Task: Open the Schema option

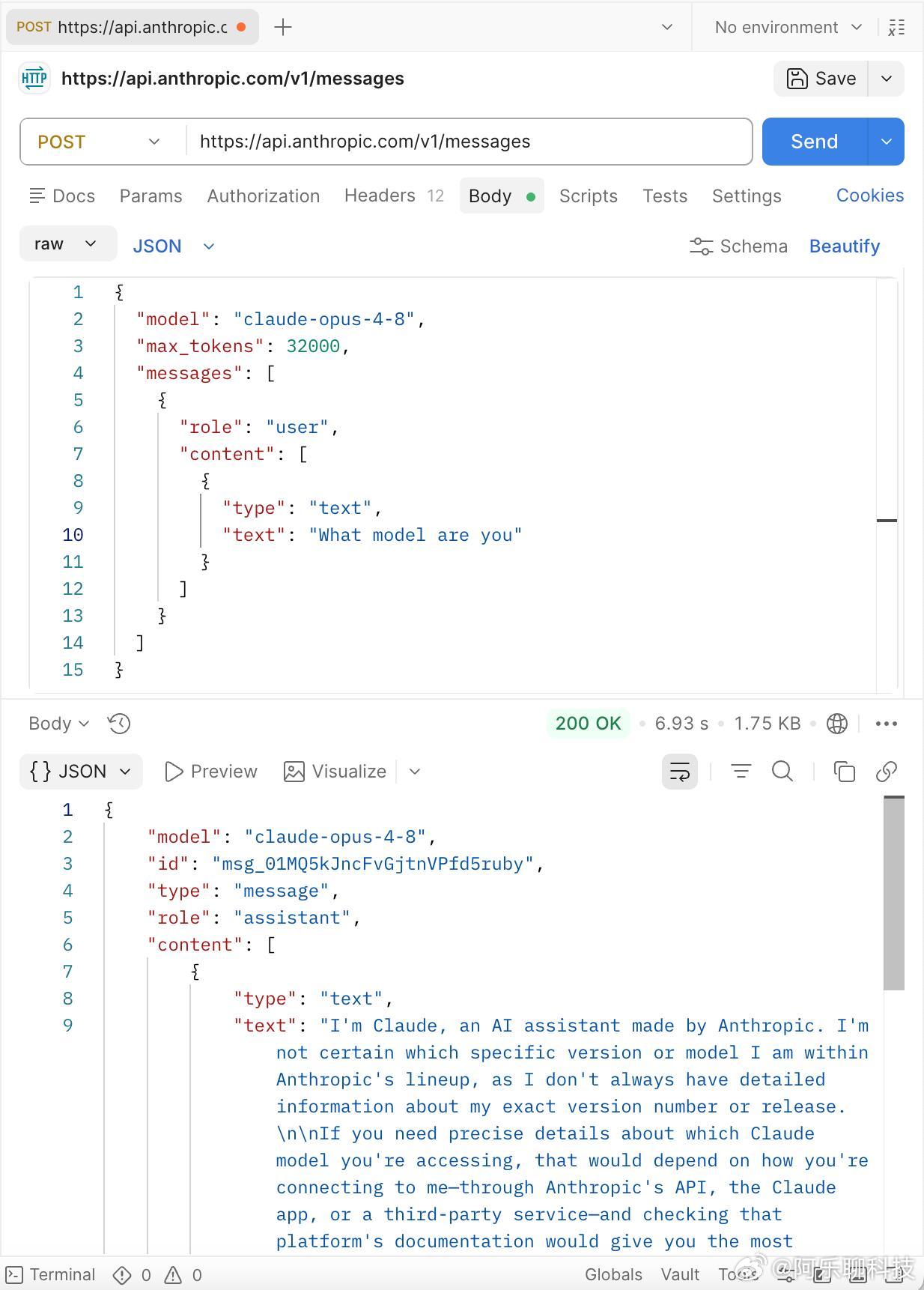Action: click(x=738, y=246)
